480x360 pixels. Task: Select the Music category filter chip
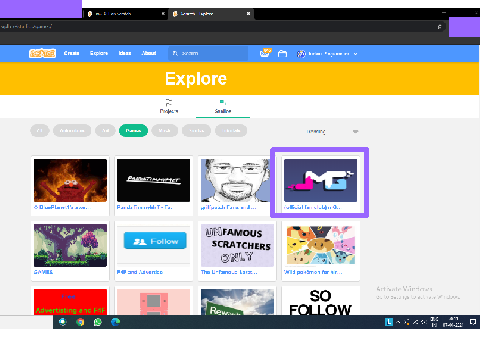pos(164,131)
